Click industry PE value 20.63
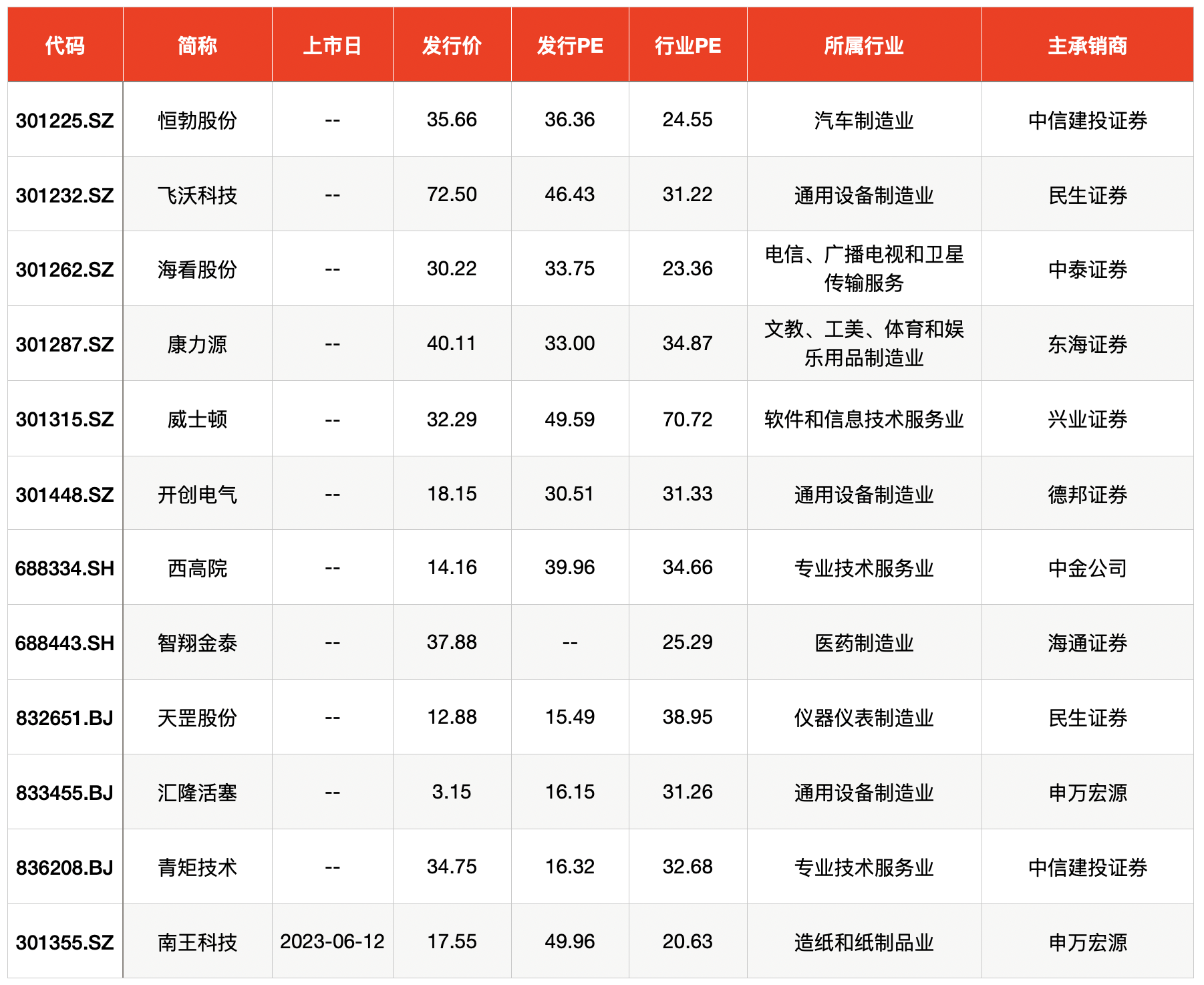This screenshot has width=1204, height=985. click(x=688, y=942)
